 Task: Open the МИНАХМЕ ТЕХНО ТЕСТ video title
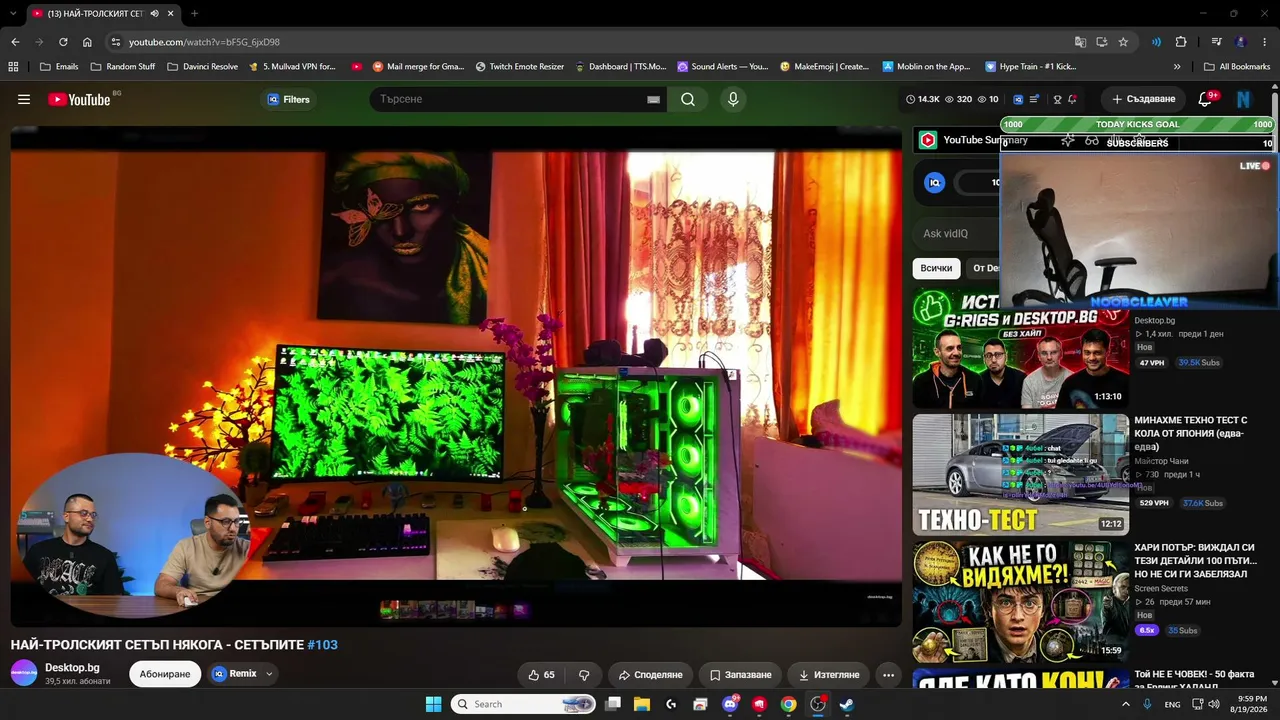tap(1191, 434)
